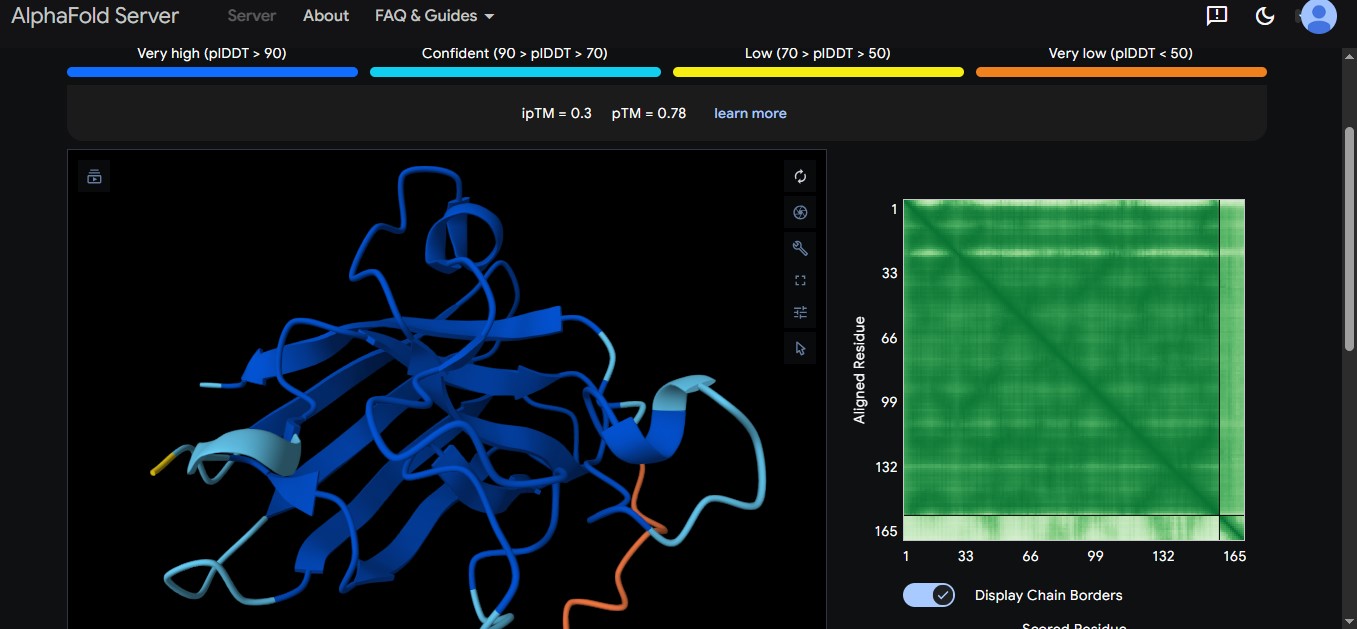Click the Aligned Residue axis label

pos(860,370)
